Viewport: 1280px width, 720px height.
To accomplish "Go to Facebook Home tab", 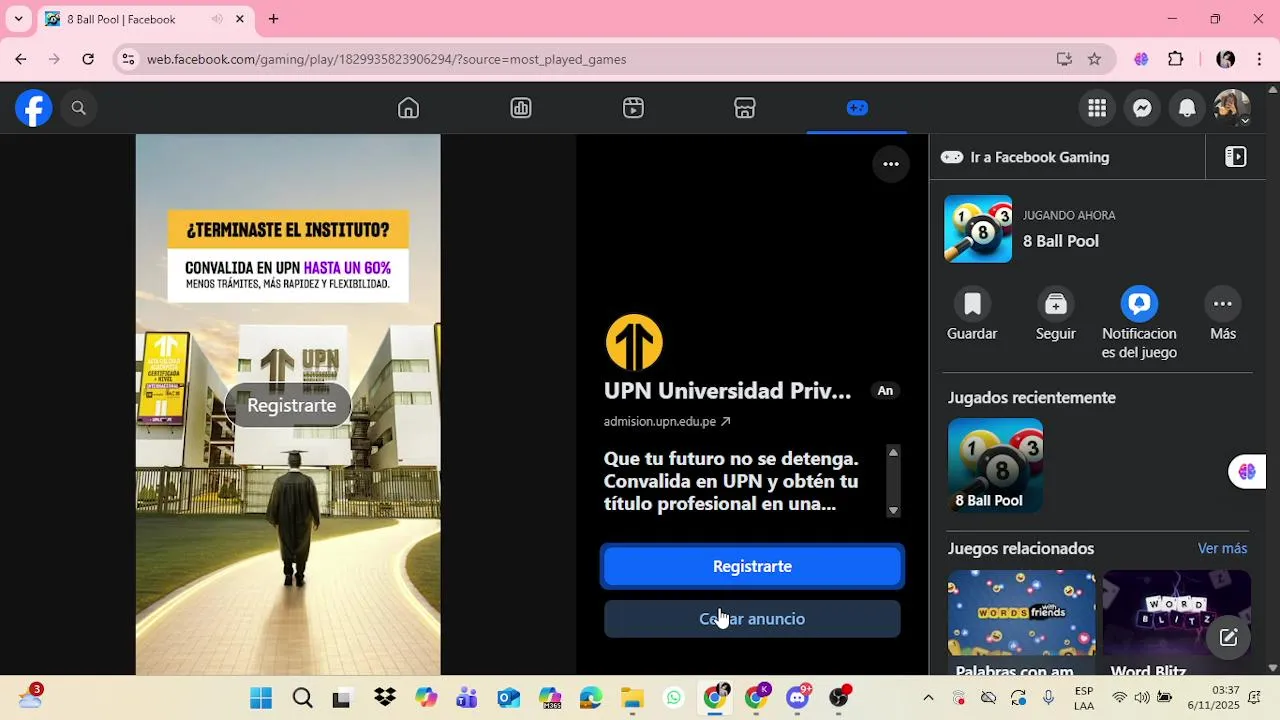I will 408,108.
